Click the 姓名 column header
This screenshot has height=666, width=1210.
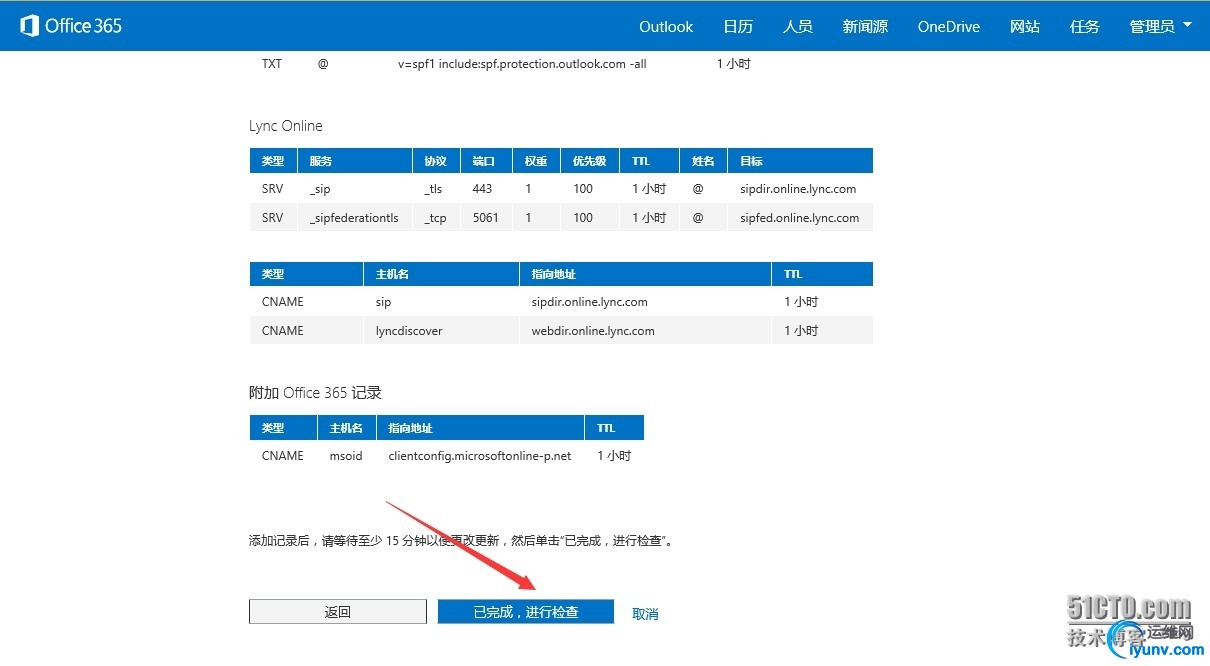point(703,161)
